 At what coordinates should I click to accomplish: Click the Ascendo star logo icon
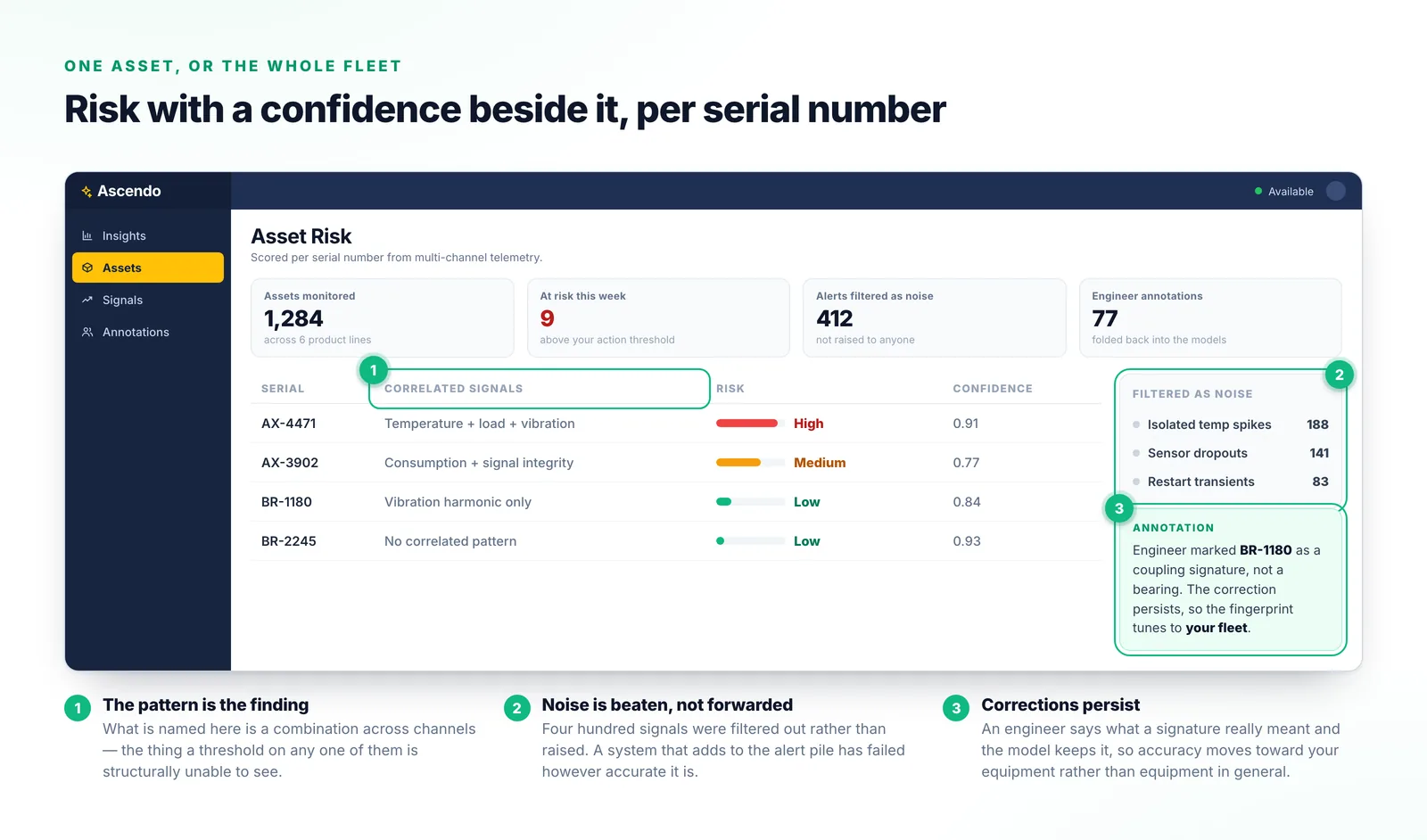pos(87,192)
